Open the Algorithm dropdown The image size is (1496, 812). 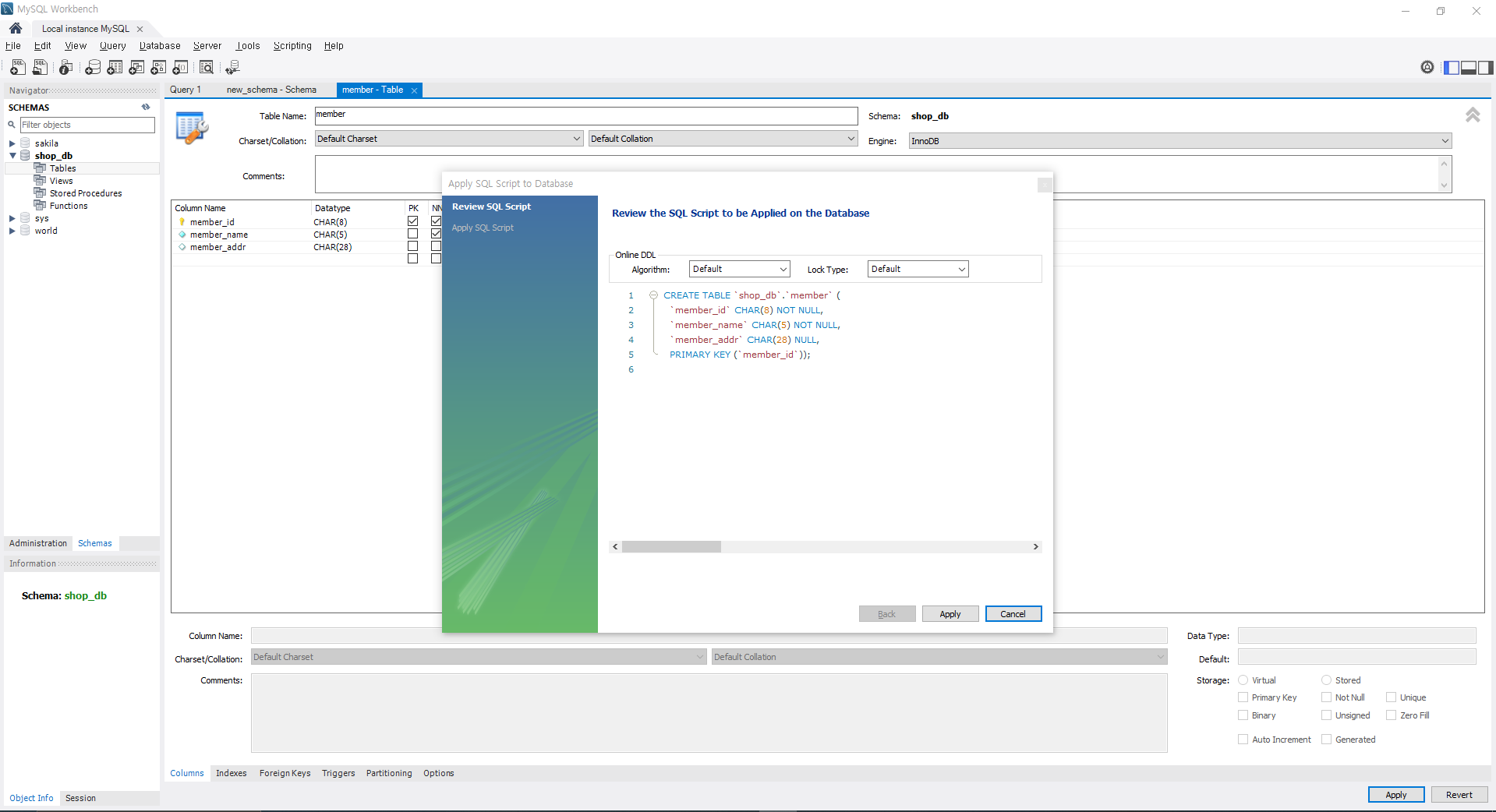pos(739,269)
